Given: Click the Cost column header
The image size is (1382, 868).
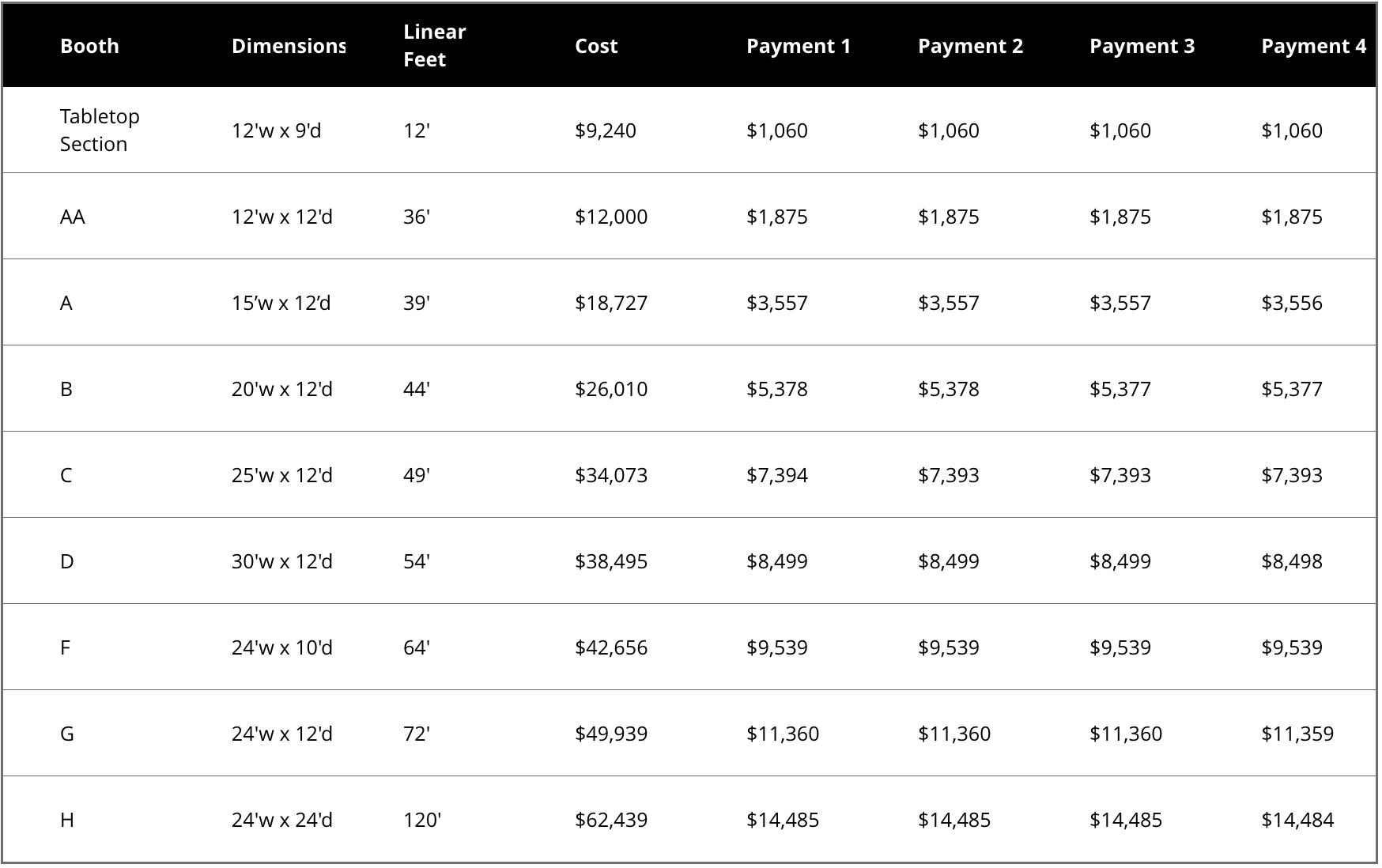Looking at the screenshot, I should pos(596,46).
